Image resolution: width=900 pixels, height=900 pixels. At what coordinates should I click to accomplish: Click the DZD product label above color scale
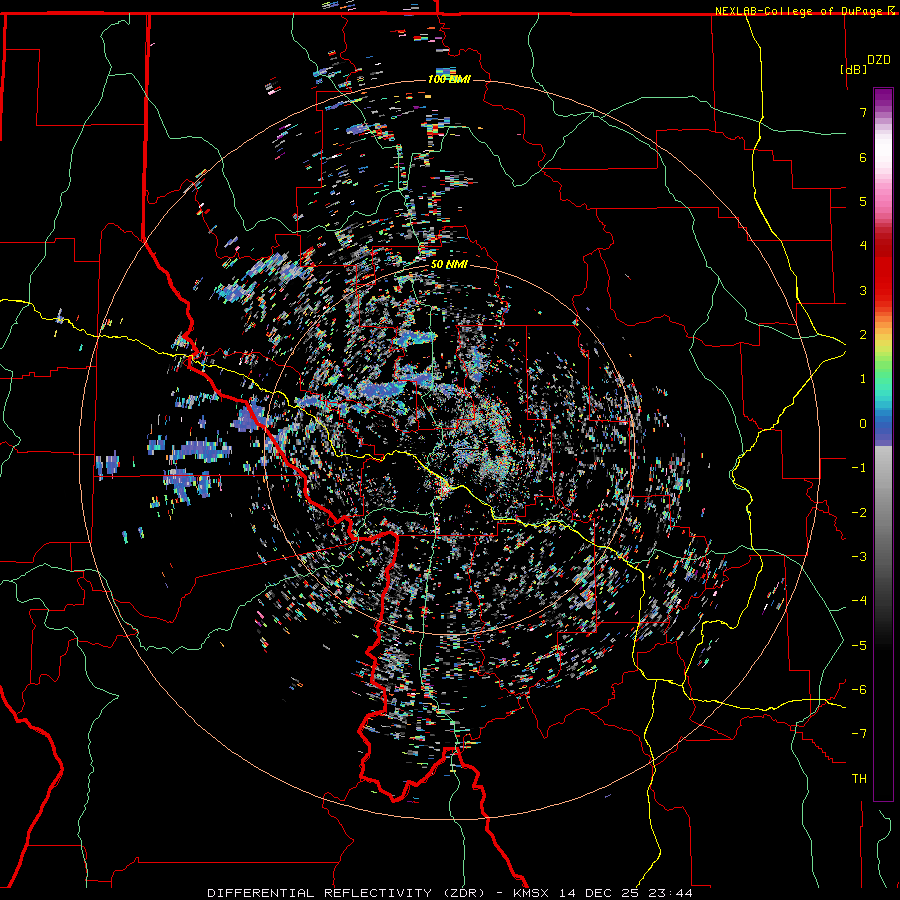coord(879,60)
